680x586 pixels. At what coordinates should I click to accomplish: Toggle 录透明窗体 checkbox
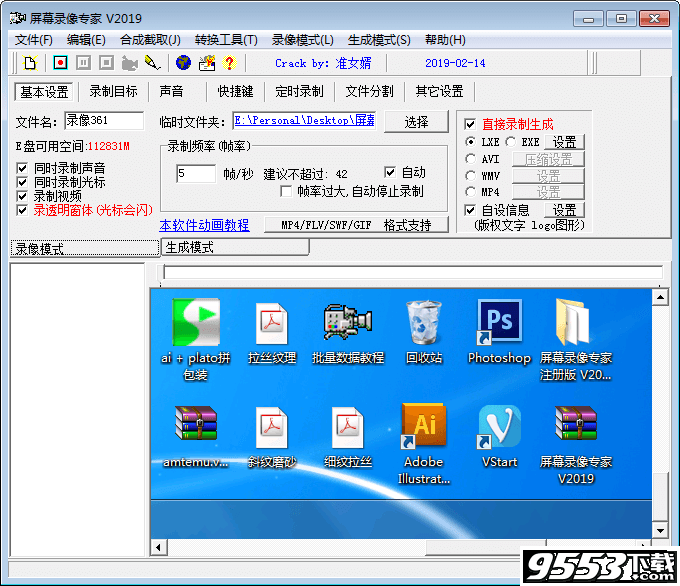point(22,210)
